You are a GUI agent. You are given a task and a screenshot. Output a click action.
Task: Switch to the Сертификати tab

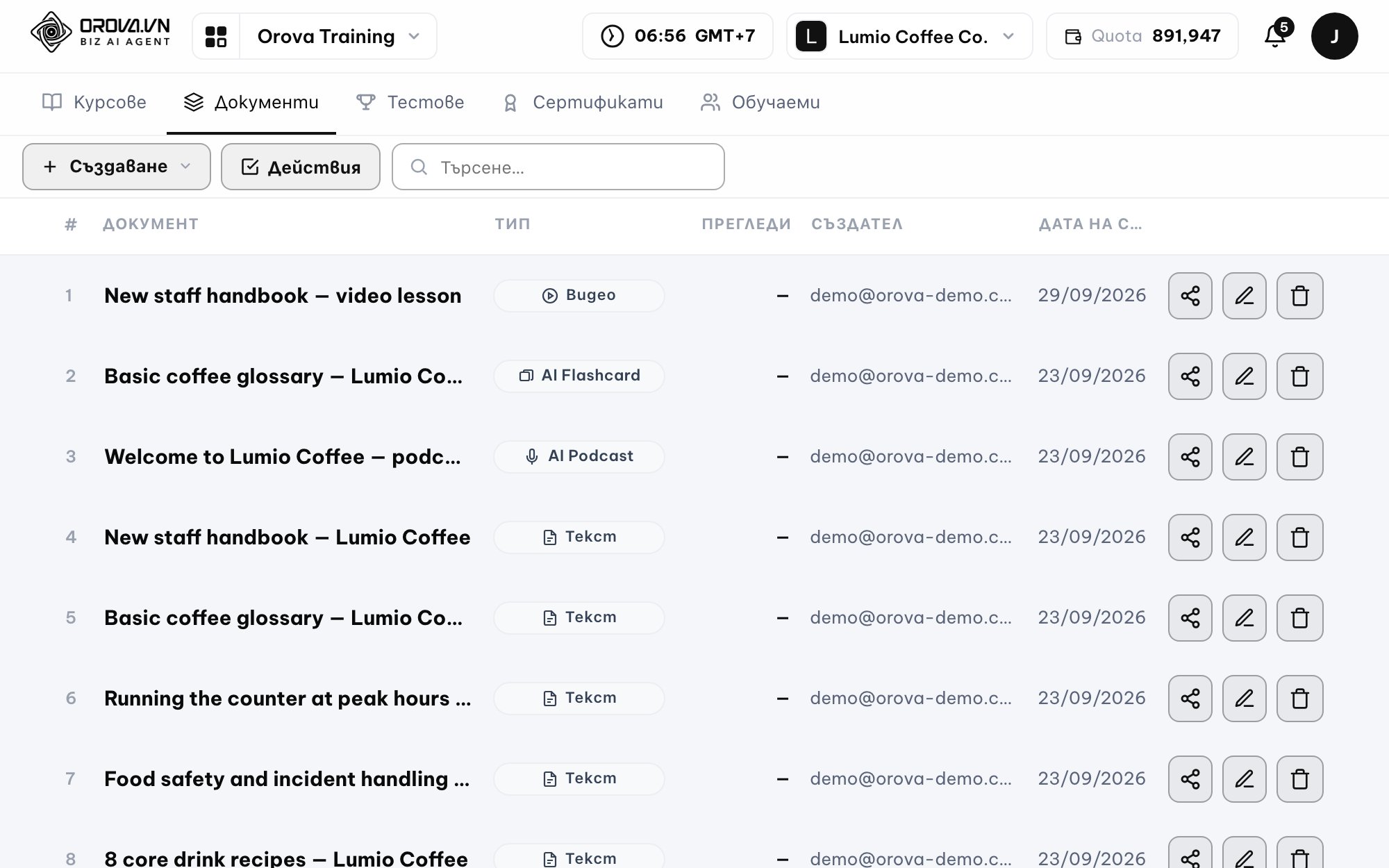pyautogui.click(x=583, y=103)
